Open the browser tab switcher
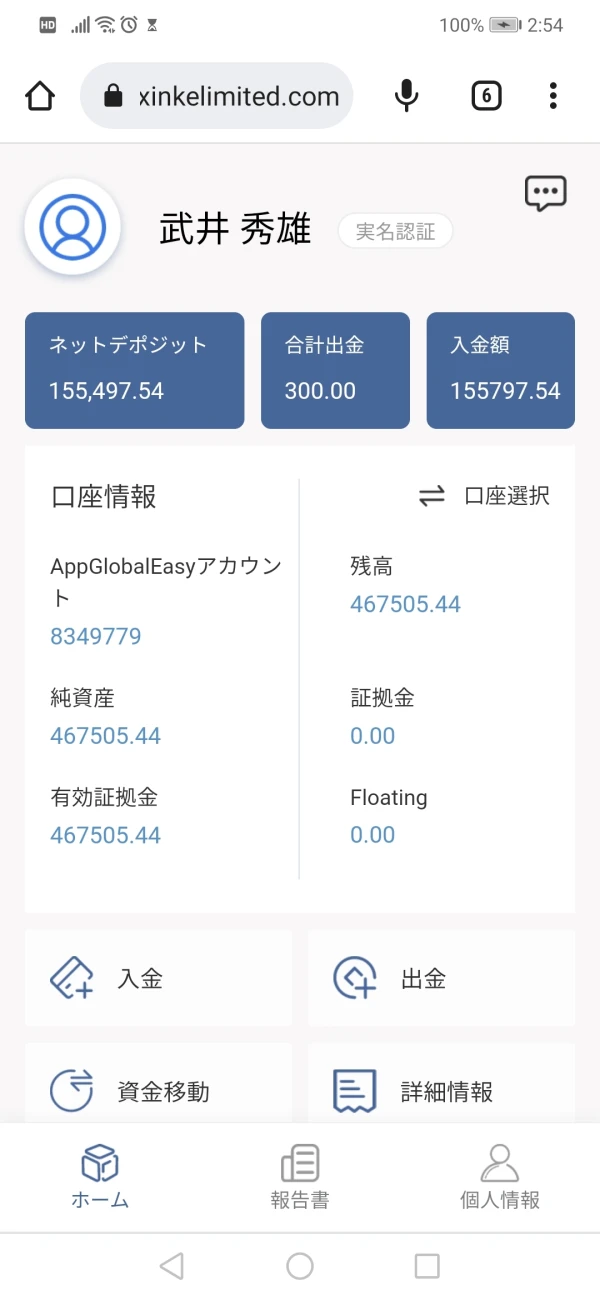The height and width of the screenshot is (1300, 600). pyautogui.click(x=486, y=96)
